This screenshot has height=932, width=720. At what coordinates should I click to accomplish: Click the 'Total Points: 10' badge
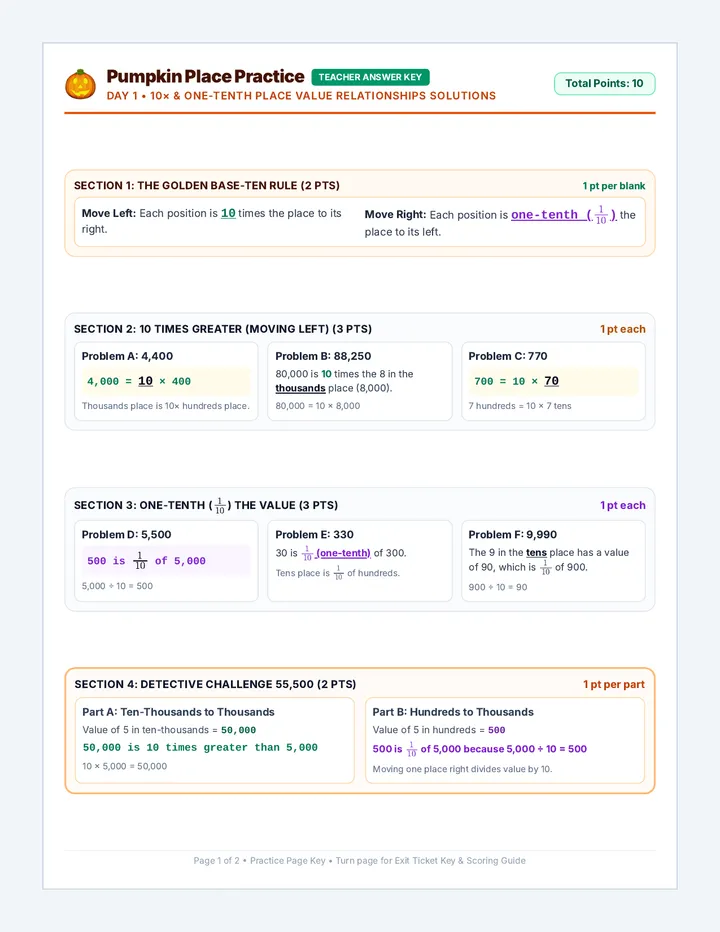click(604, 84)
